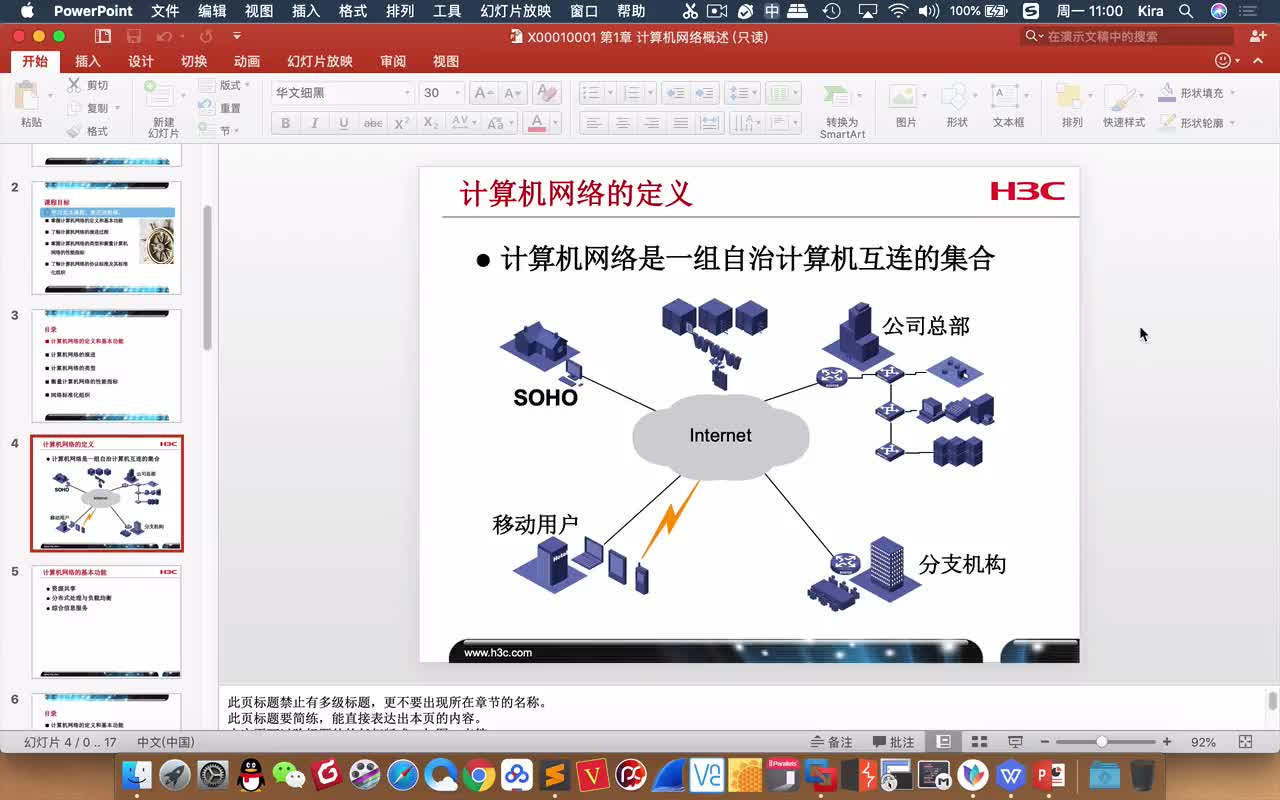
Task: Increase font size with the large A icon
Action: 483,93
